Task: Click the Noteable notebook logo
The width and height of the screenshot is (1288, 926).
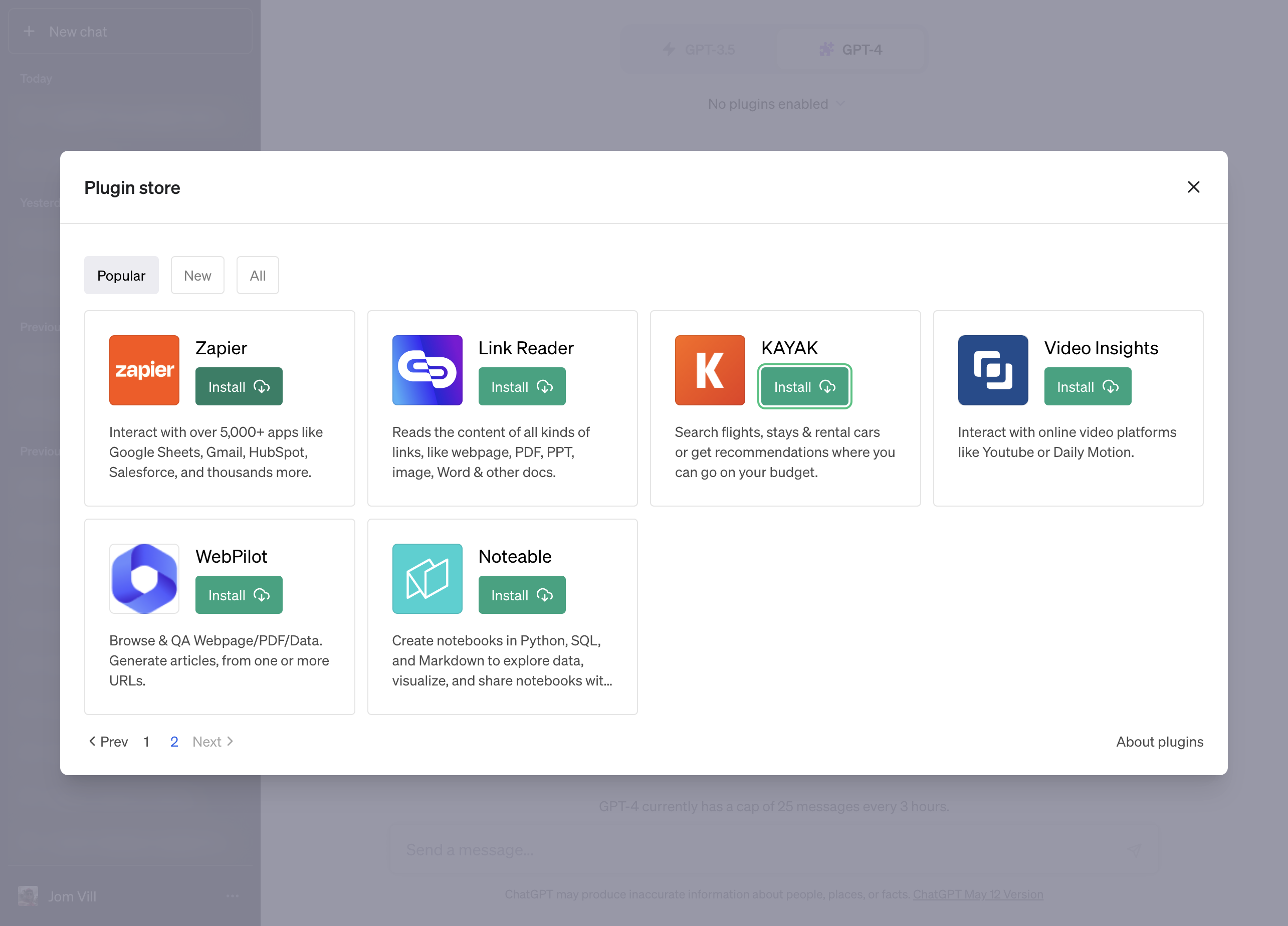Action: point(427,579)
